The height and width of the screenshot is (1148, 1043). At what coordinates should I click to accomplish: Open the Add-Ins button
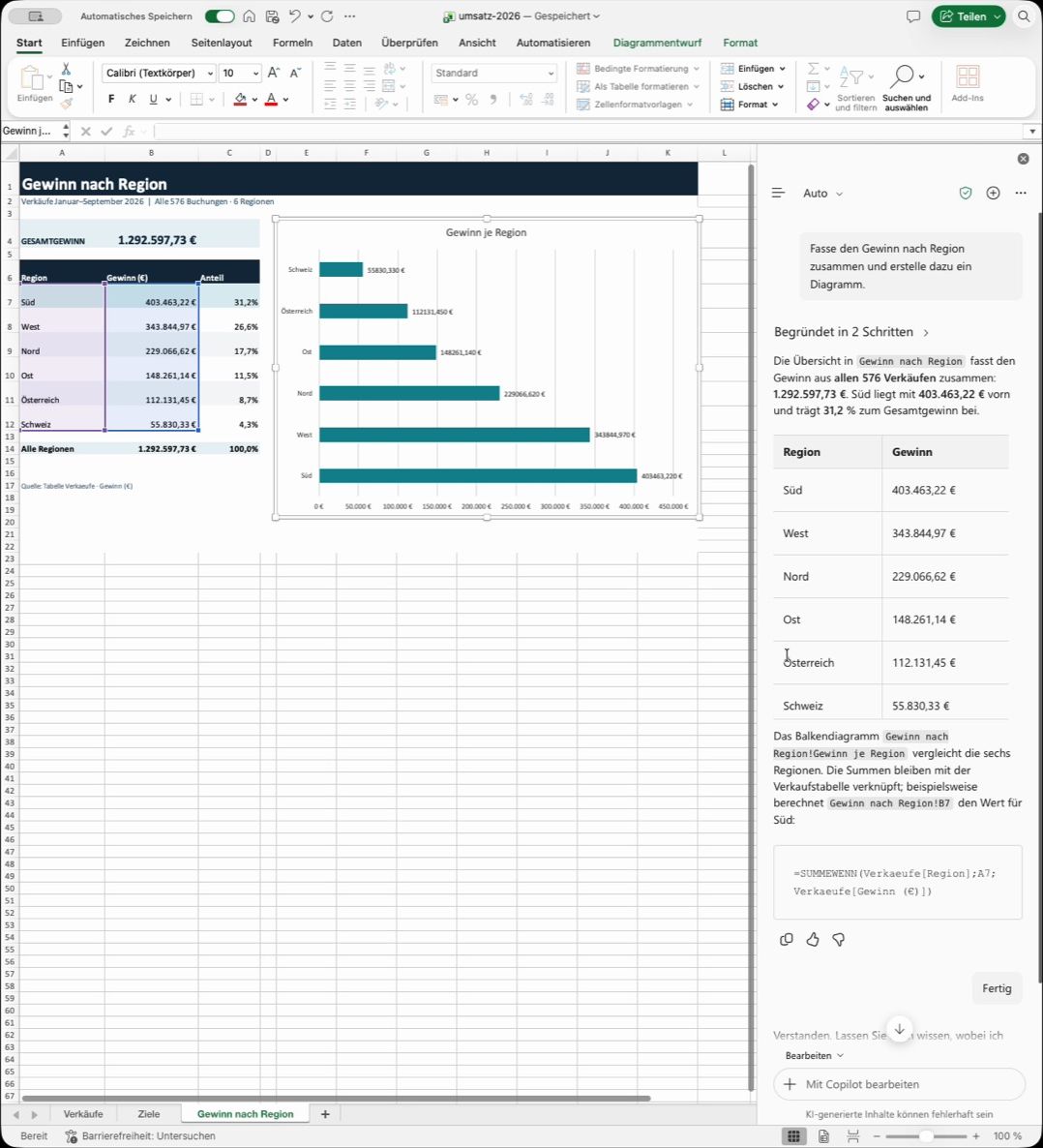(968, 83)
